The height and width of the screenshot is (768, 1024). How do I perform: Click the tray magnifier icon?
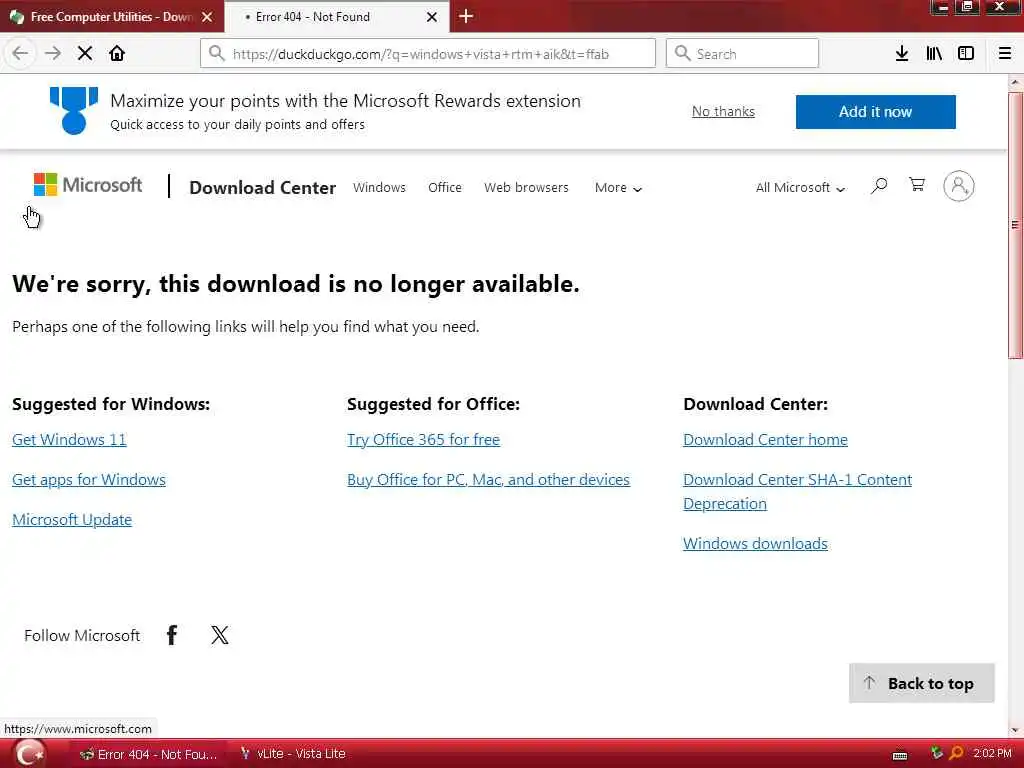point(955,754)
